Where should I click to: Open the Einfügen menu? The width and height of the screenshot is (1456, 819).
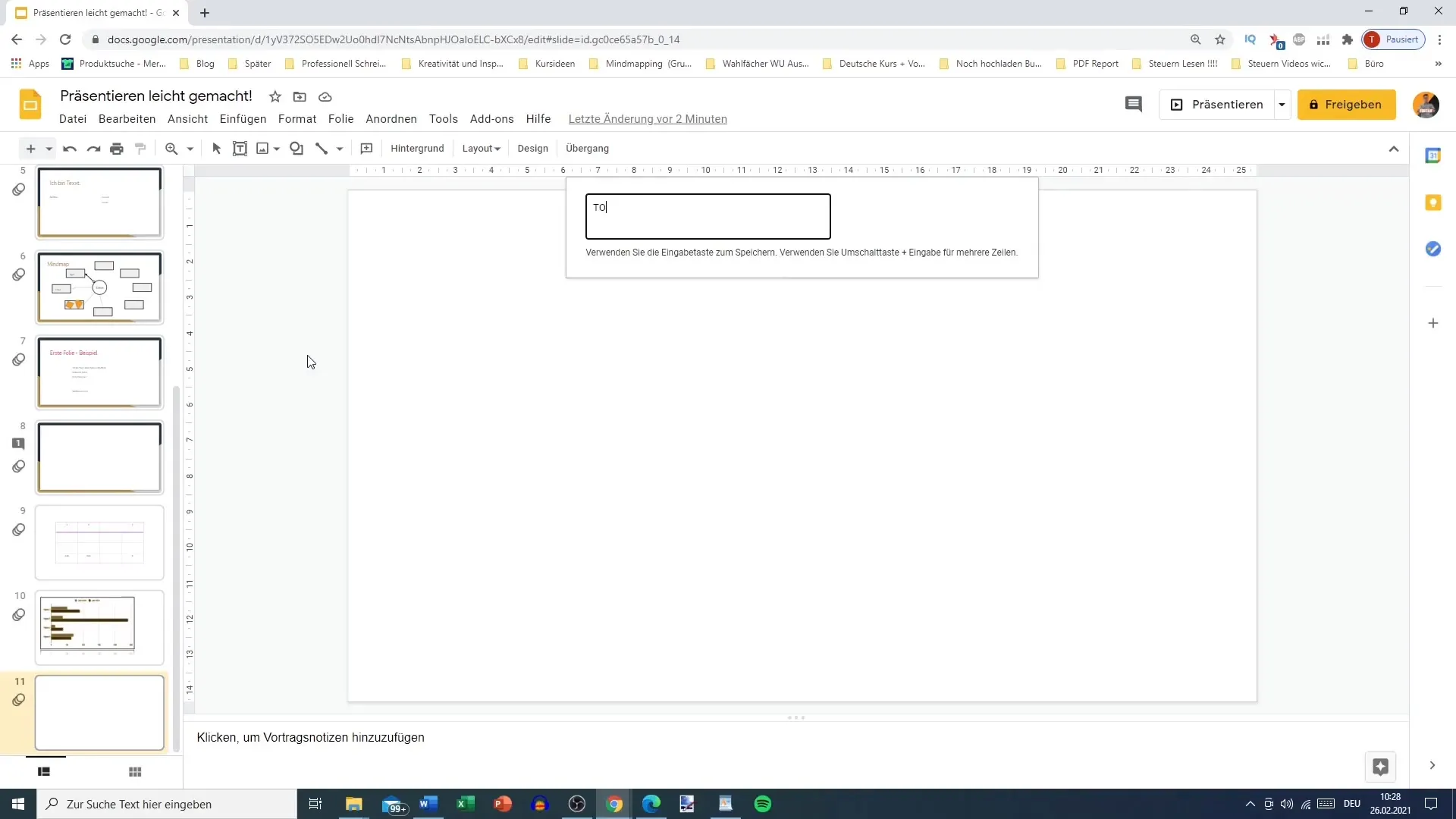243,119
